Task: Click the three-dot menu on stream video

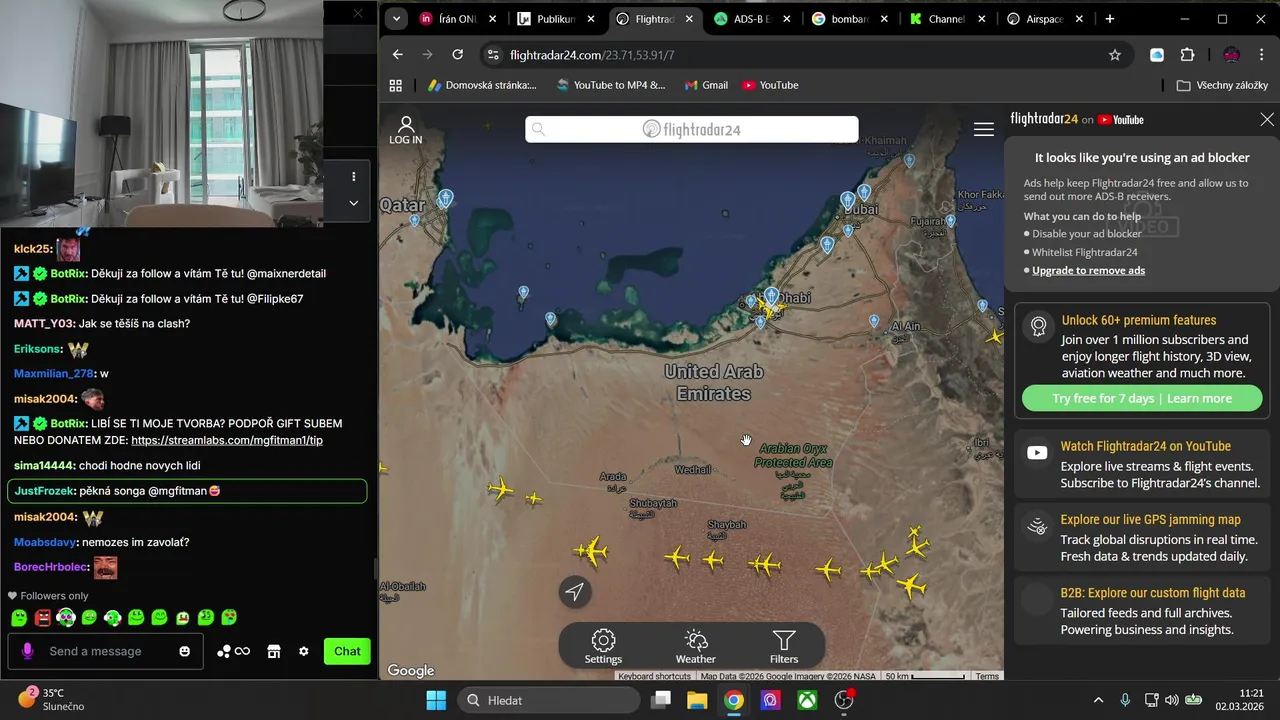Action: [353, 176]
